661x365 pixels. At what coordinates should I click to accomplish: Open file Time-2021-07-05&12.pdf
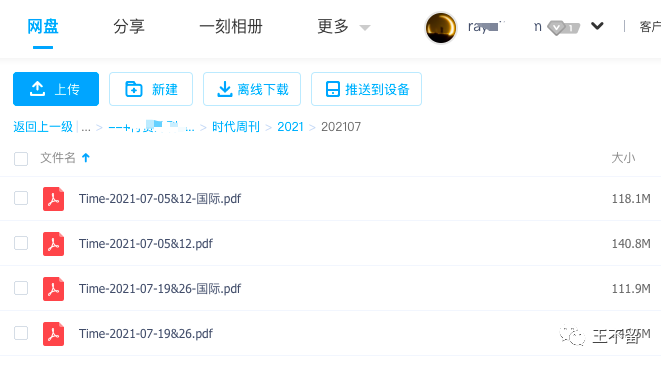pos(146,244)
